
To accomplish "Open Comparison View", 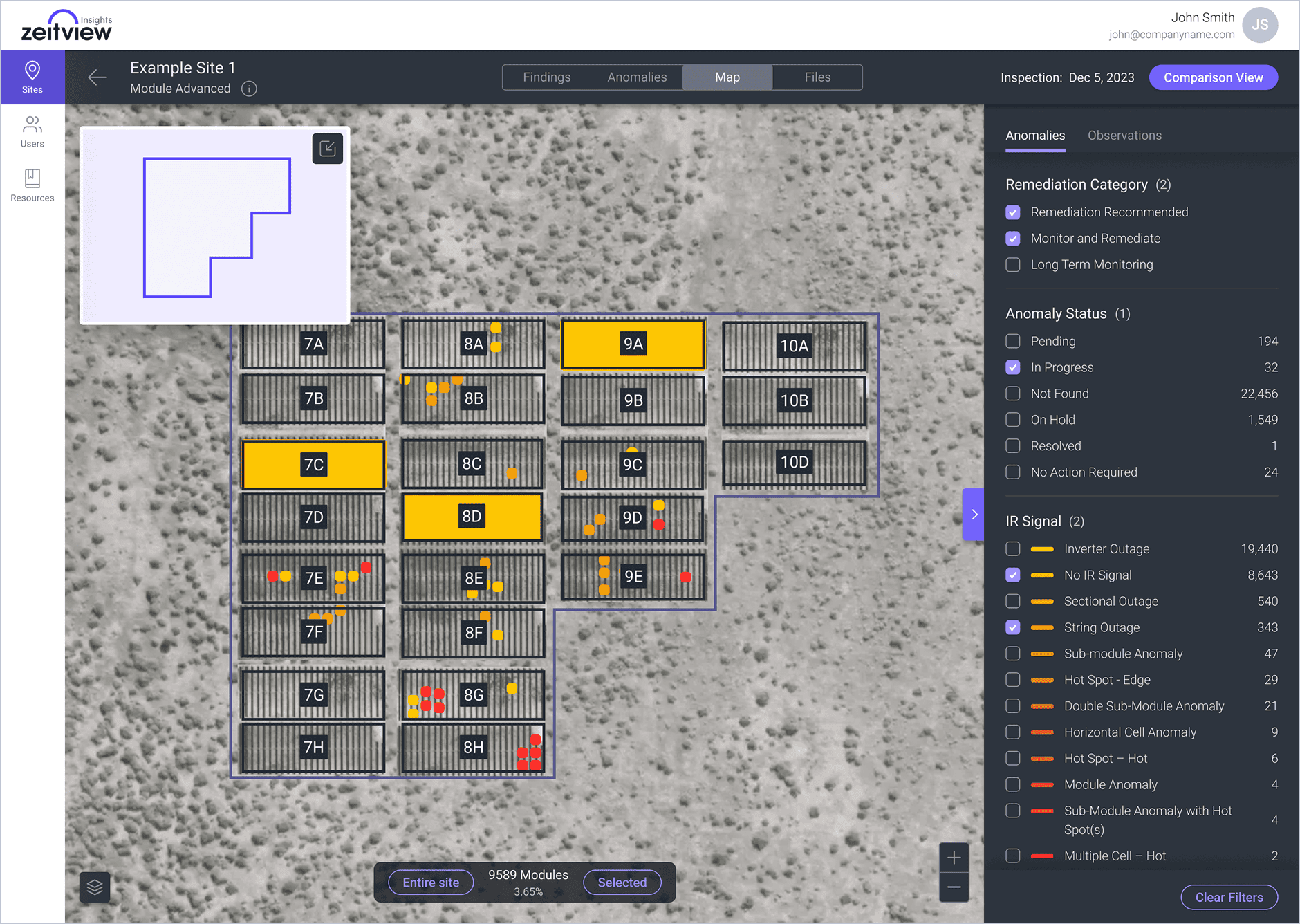I will click(1213, 77).
